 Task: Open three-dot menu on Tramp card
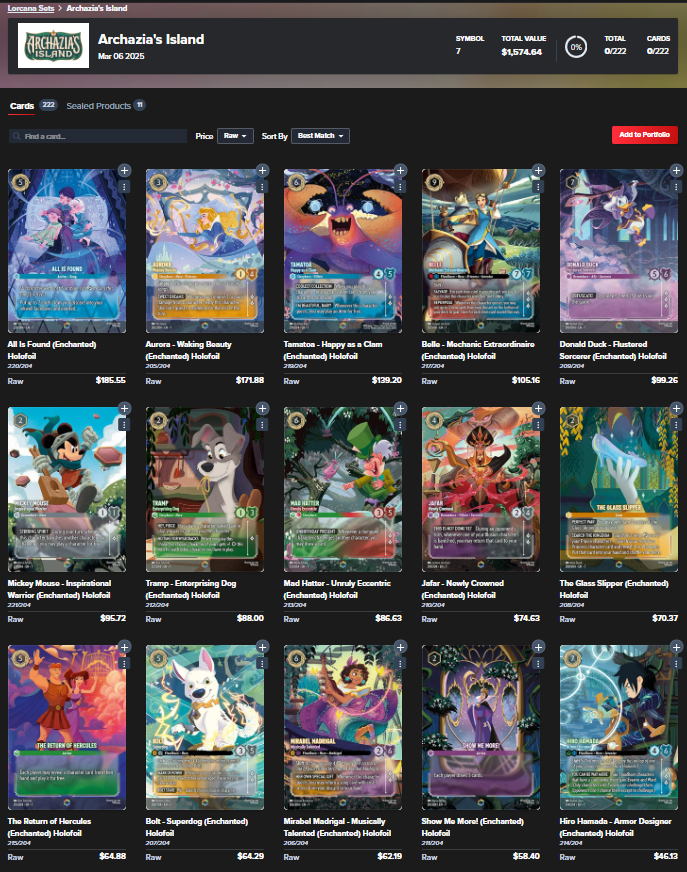263,425
